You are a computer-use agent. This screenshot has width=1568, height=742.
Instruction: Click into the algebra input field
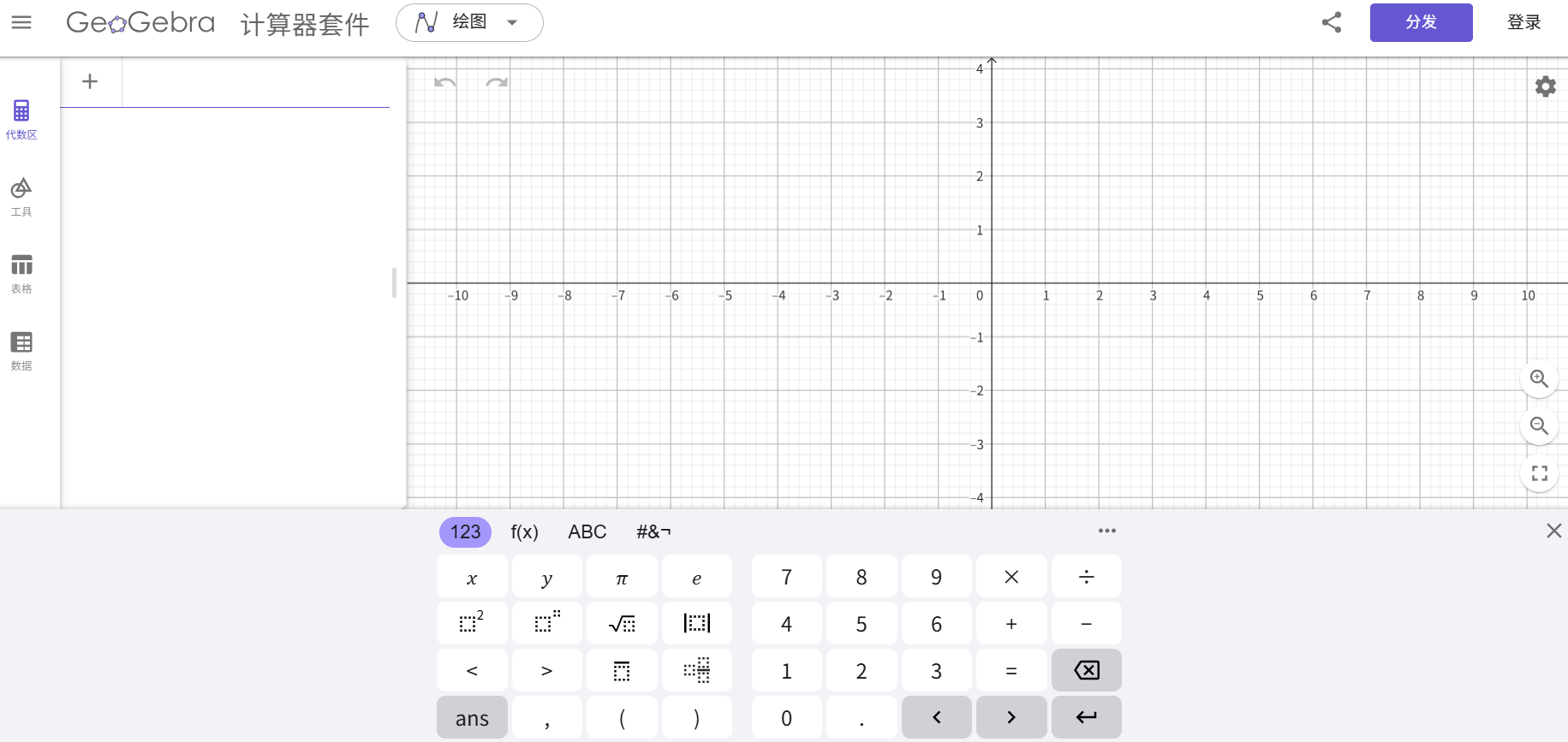[x=255, y=82]
